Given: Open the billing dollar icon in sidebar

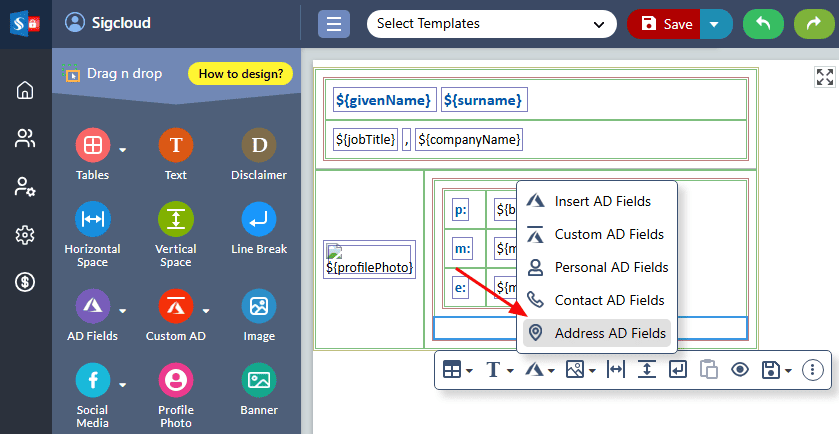Looking at the screenshot, I should point(25,282).
